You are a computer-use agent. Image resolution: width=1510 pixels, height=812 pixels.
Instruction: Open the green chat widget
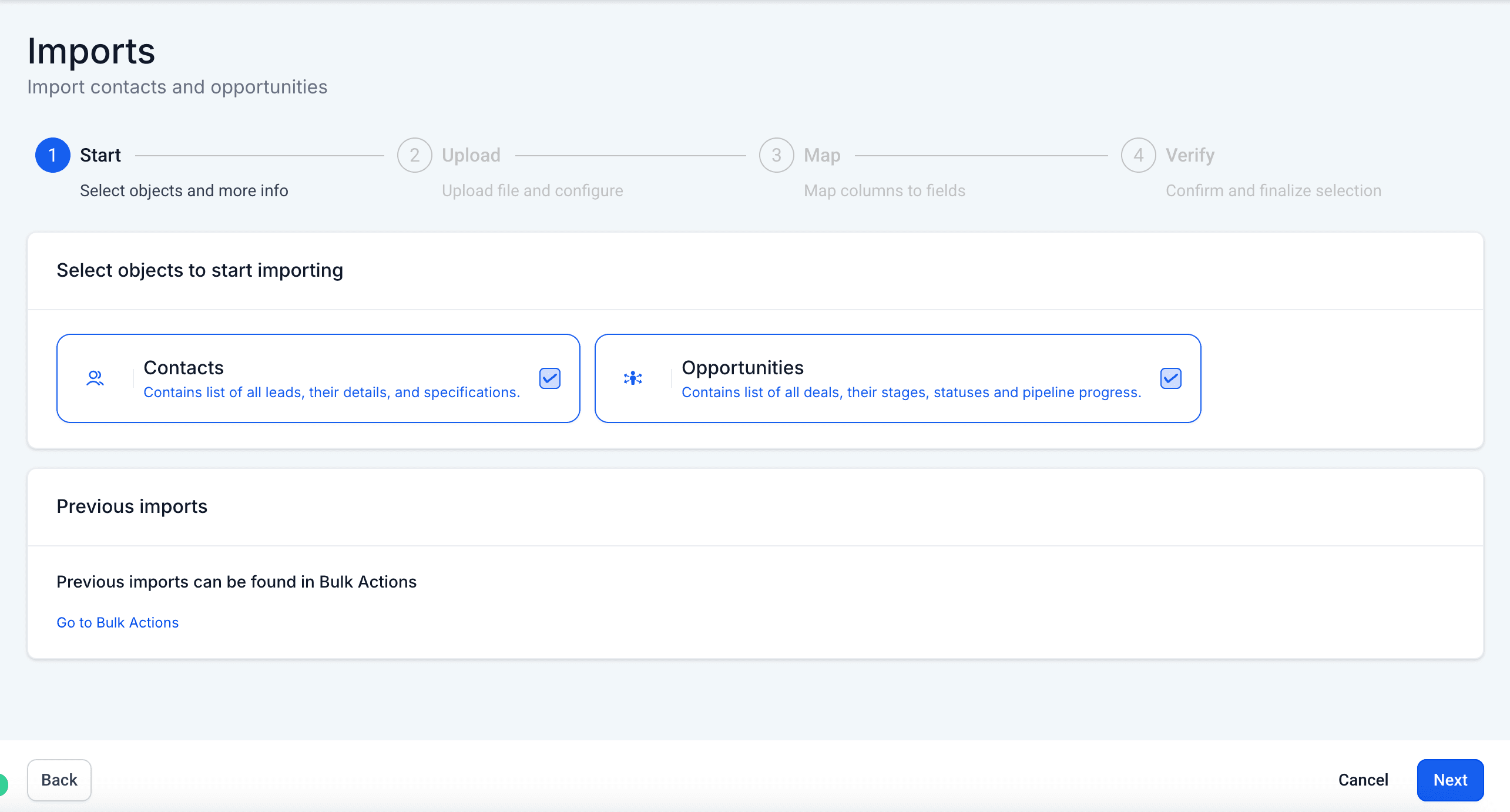[3, 783]
